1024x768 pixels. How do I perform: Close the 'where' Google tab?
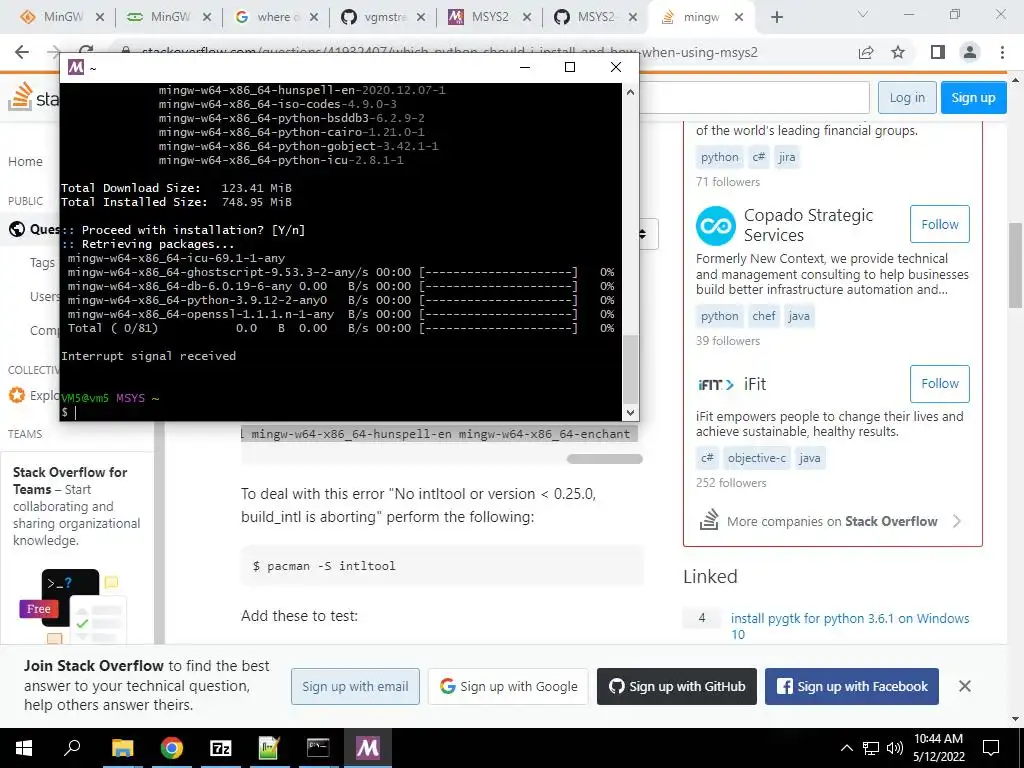click(313, 18)
